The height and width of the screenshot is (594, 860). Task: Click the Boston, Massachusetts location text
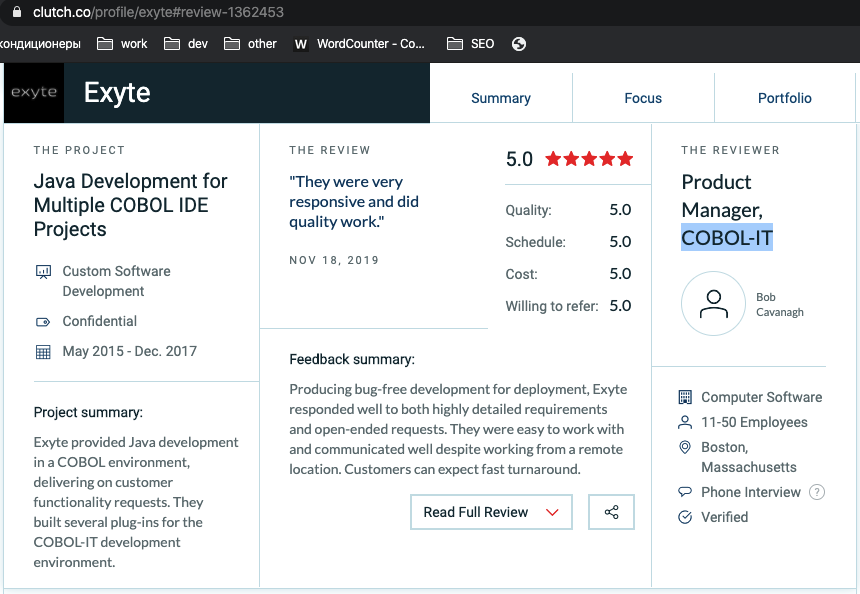click(x=749, y=457)
